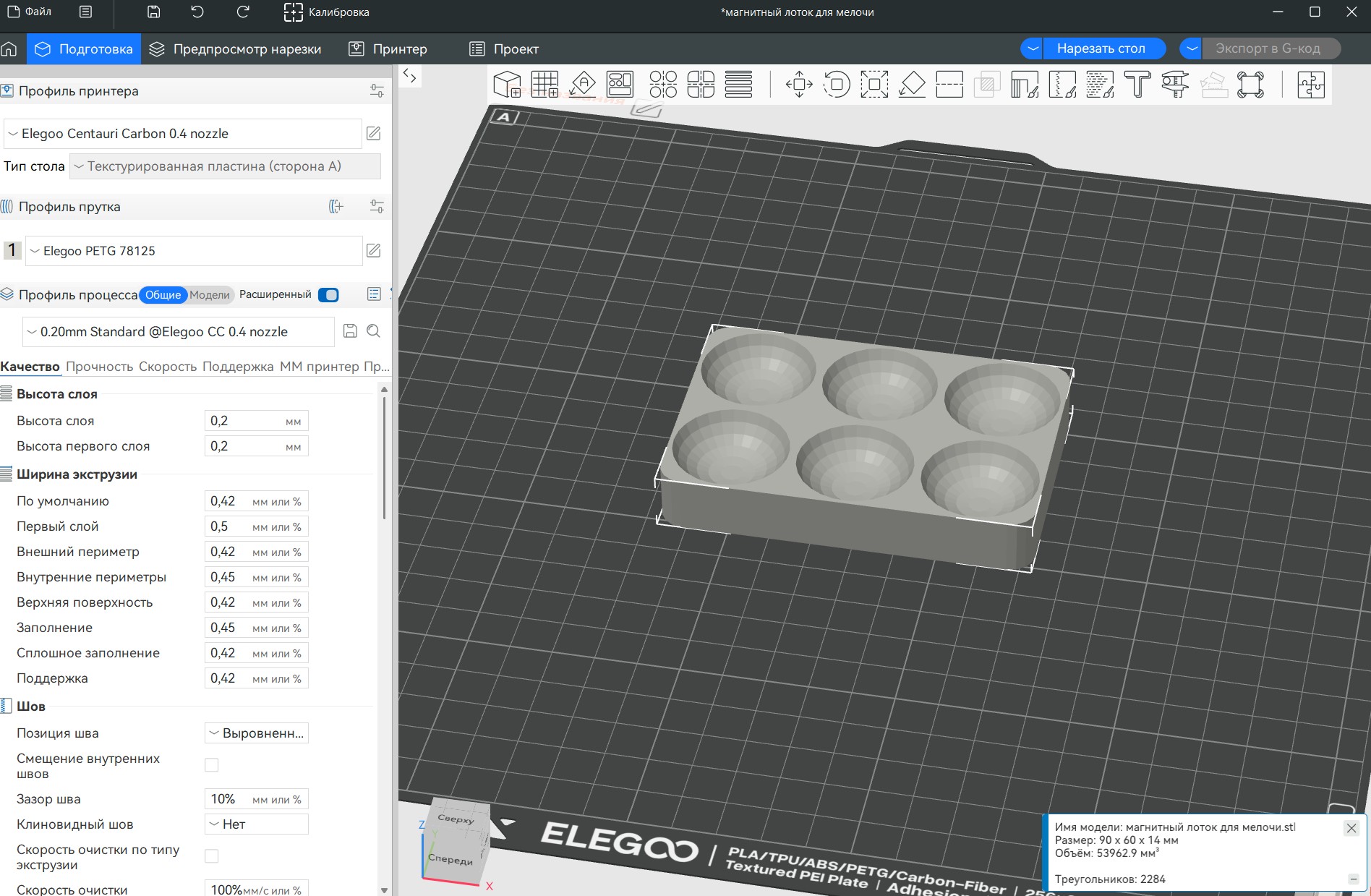Activate the Move tool icon

coord(799,85)
